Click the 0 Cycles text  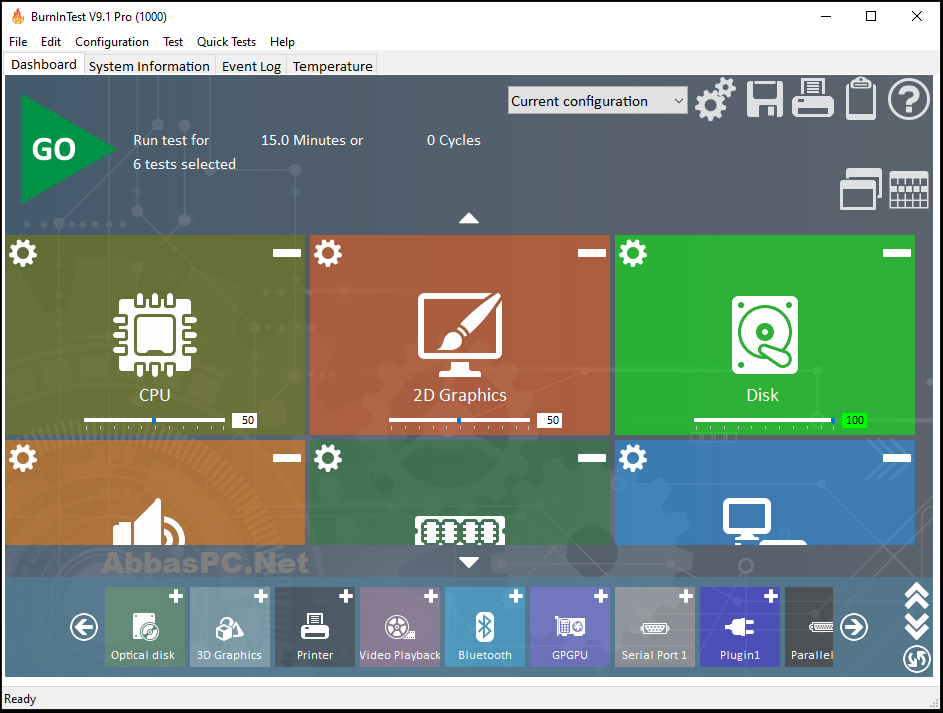tap(453, 140)
